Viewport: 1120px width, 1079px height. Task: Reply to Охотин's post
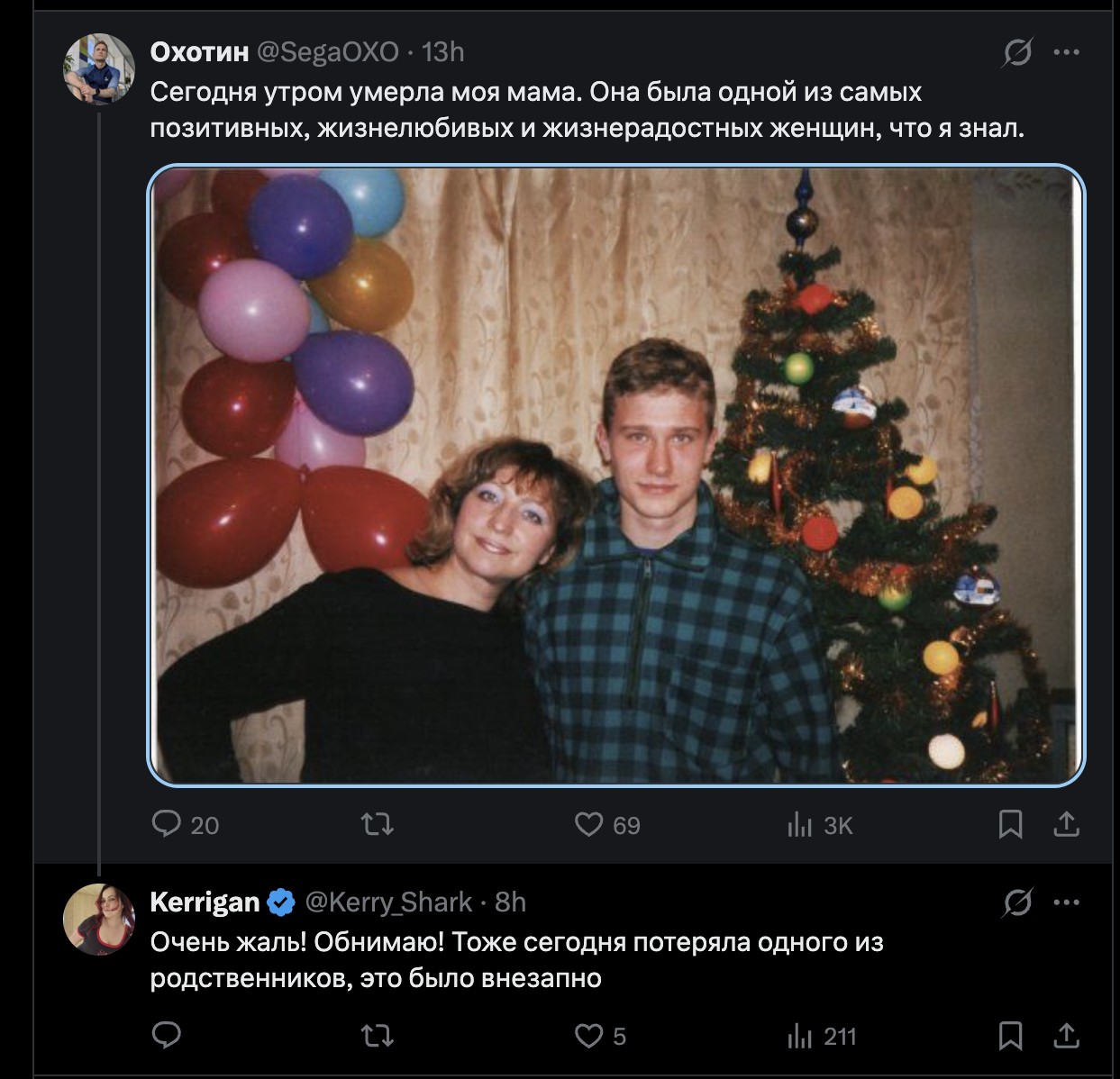167,824
